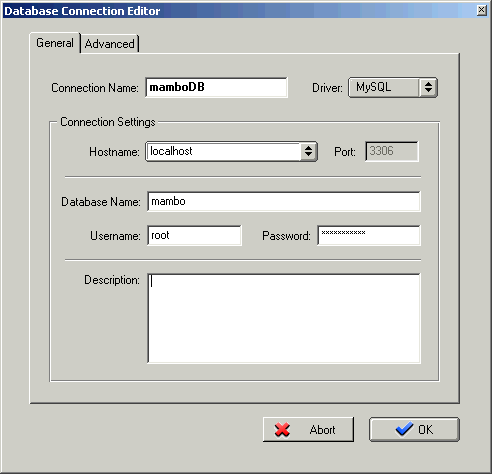
Task: Click the Username label
Action: [x=115, y=236]
